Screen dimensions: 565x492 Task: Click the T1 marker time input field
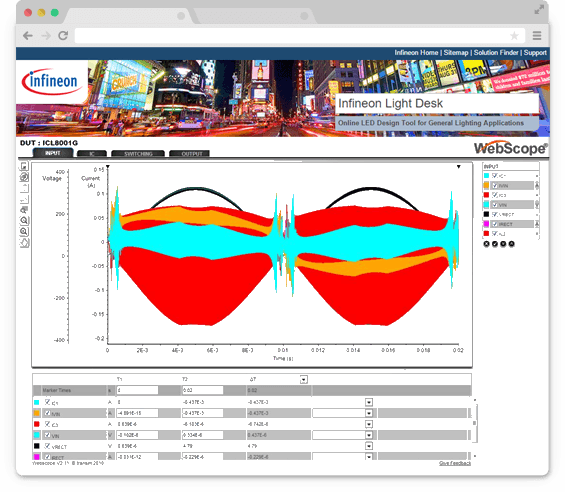pos(137,390)
